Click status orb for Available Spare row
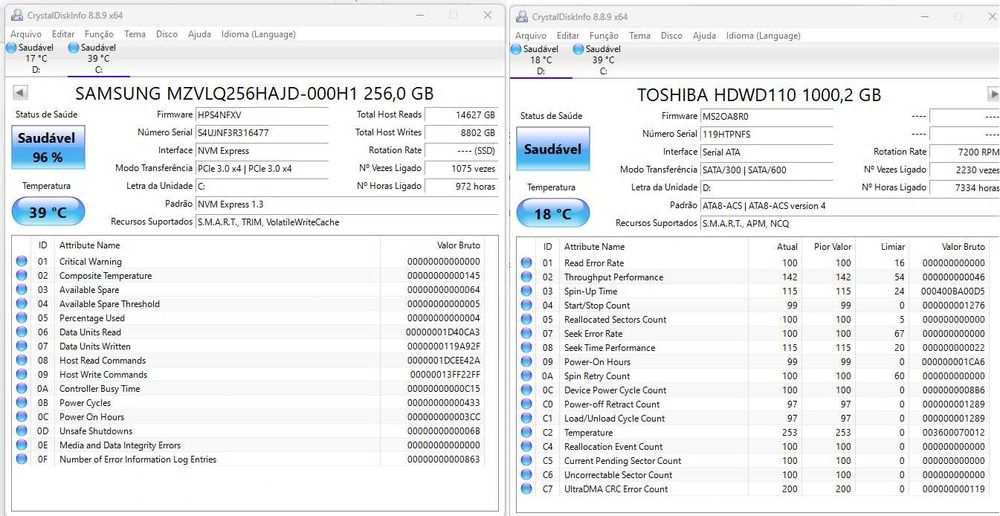Viewport: 1000px width, 516px height. coord(22,290)
